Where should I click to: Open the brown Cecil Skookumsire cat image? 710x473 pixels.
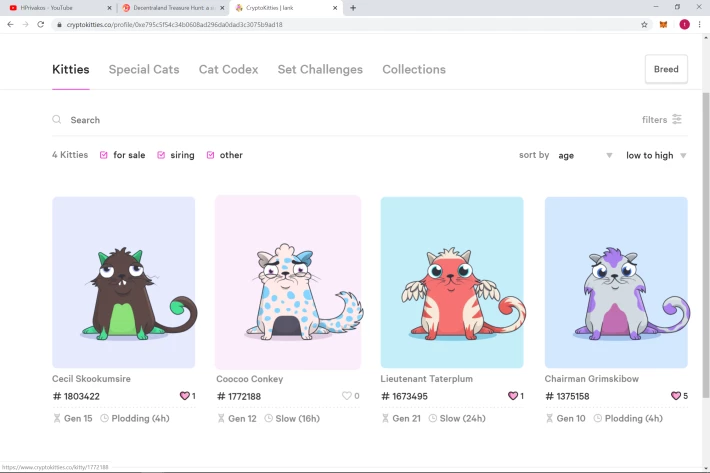click(124, 282)
